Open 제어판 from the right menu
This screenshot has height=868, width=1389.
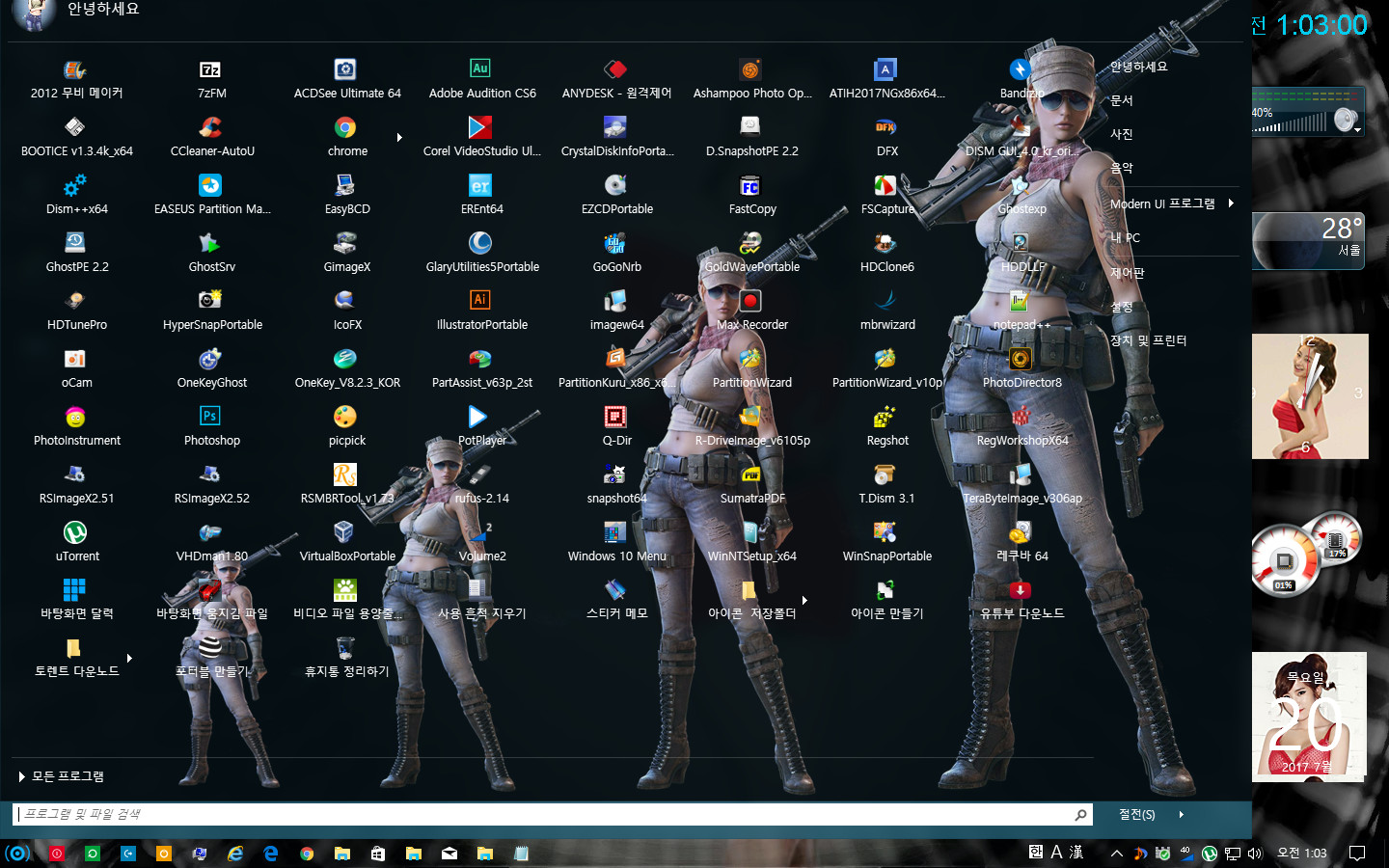(1127, 273)
